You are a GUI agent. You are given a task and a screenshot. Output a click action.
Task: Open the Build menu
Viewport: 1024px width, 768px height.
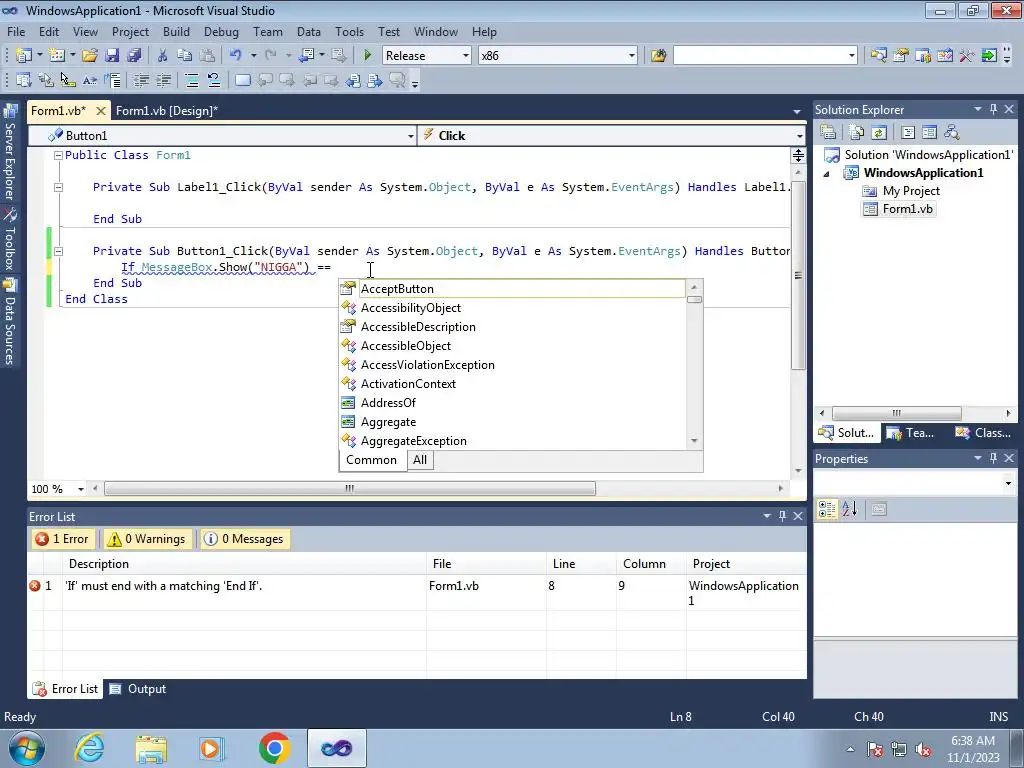pos(176,31)
